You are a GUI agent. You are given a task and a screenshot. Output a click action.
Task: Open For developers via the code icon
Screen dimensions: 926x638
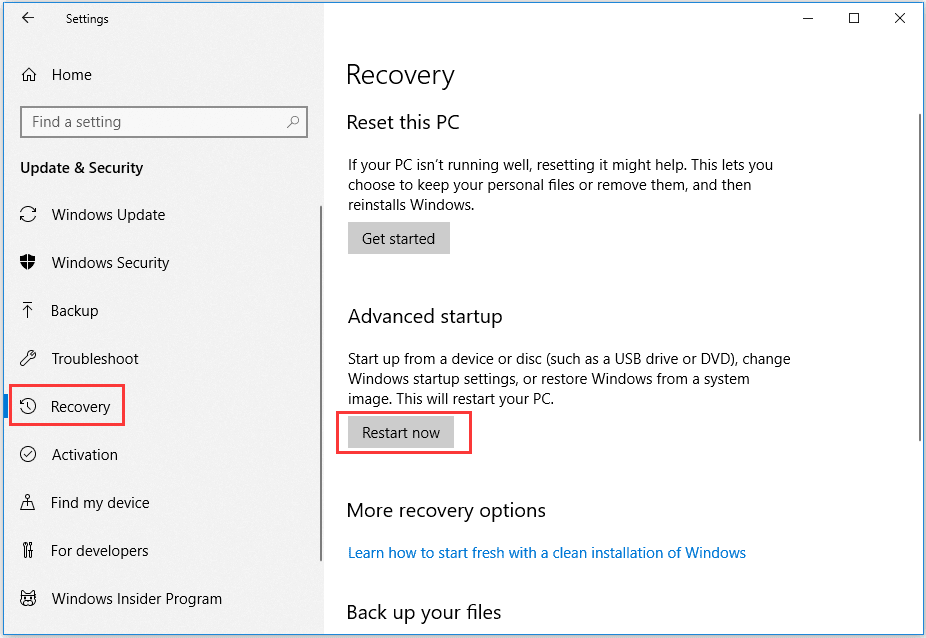coord(28,551)
